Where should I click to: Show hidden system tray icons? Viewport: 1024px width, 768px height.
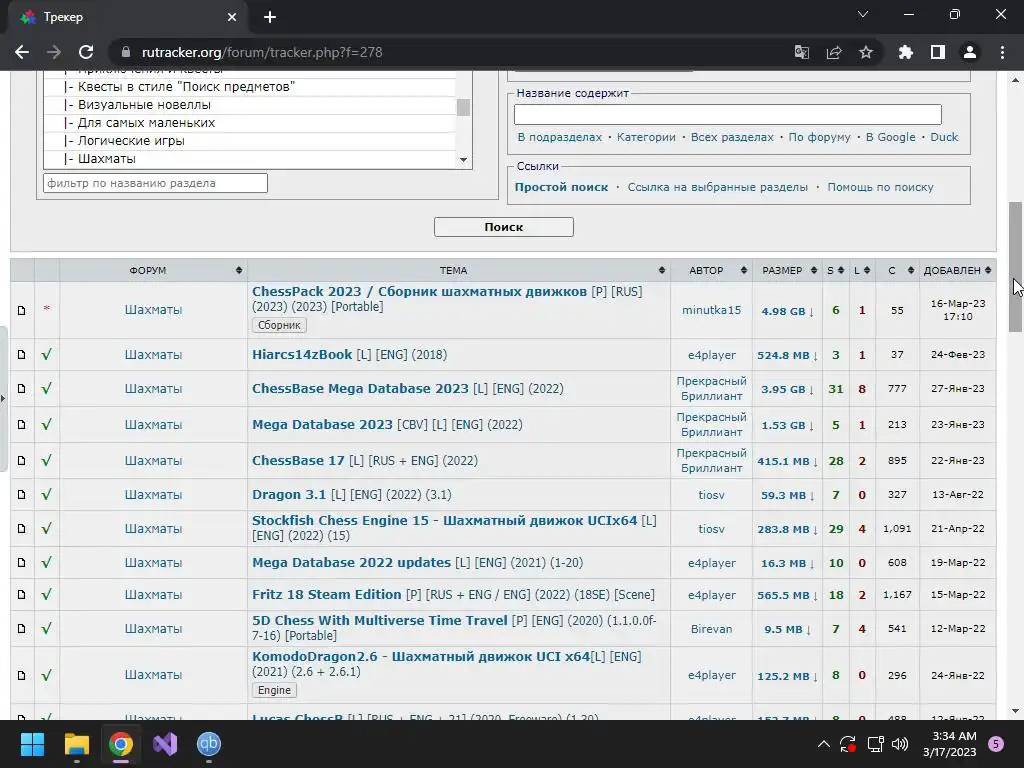pos(824,744)
